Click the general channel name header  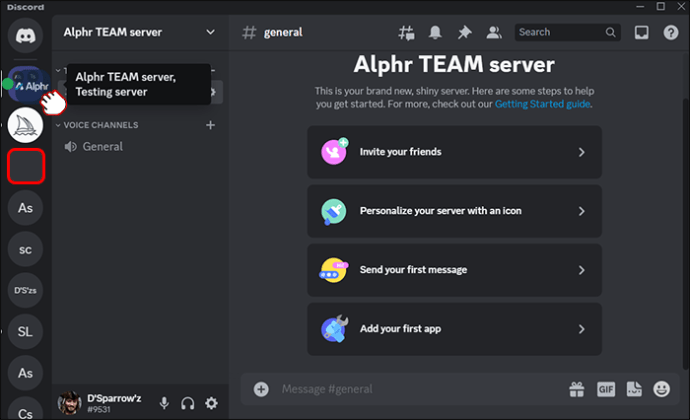283,32
